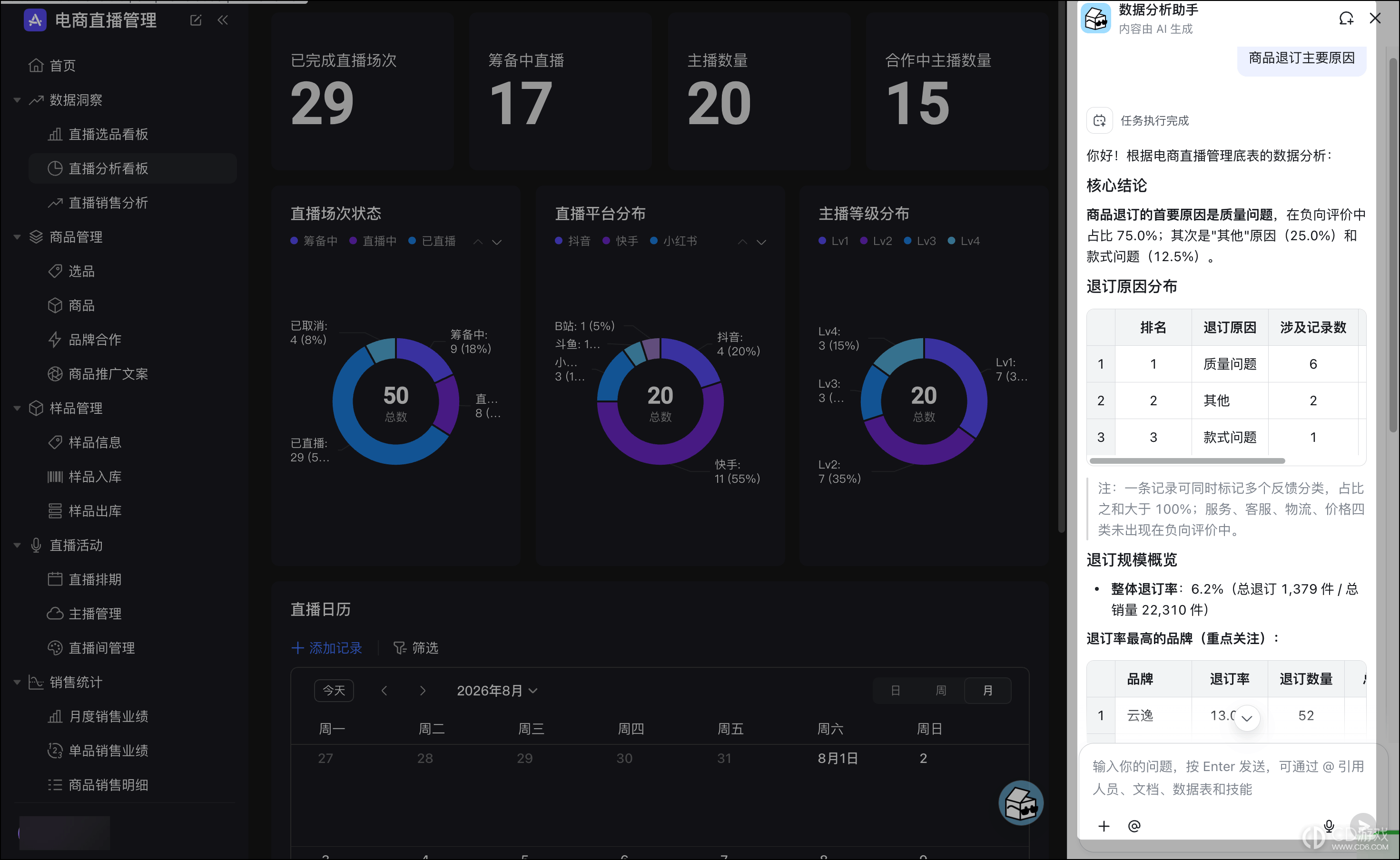Toggle the 已直播 legend item

click(x=433, y=241)
